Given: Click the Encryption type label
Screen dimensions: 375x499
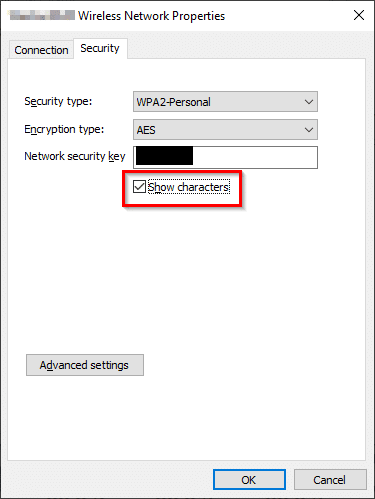Looking at the screenshot, I should coord(64,129).
